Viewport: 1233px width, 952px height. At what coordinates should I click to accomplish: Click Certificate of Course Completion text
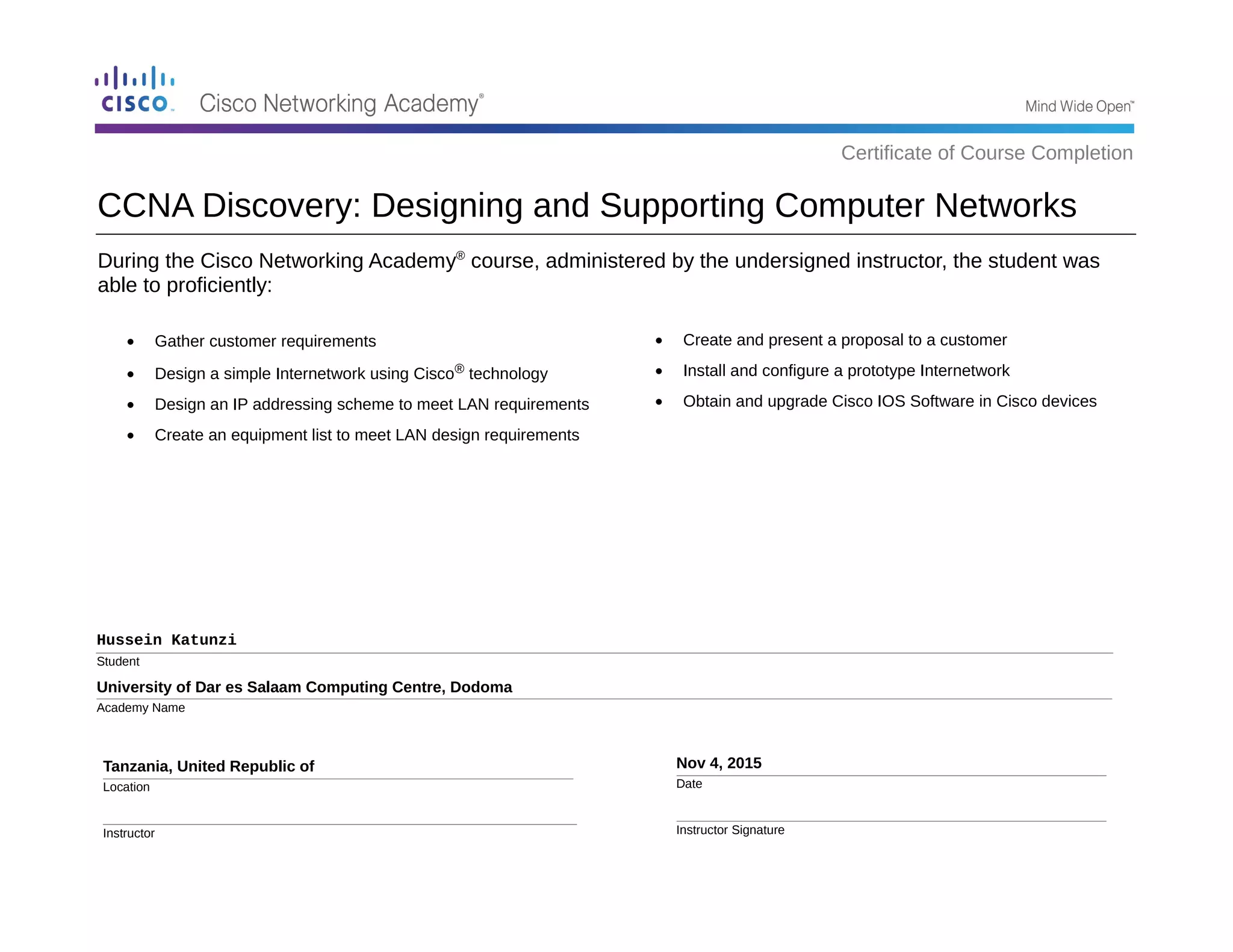coord(986,153)
